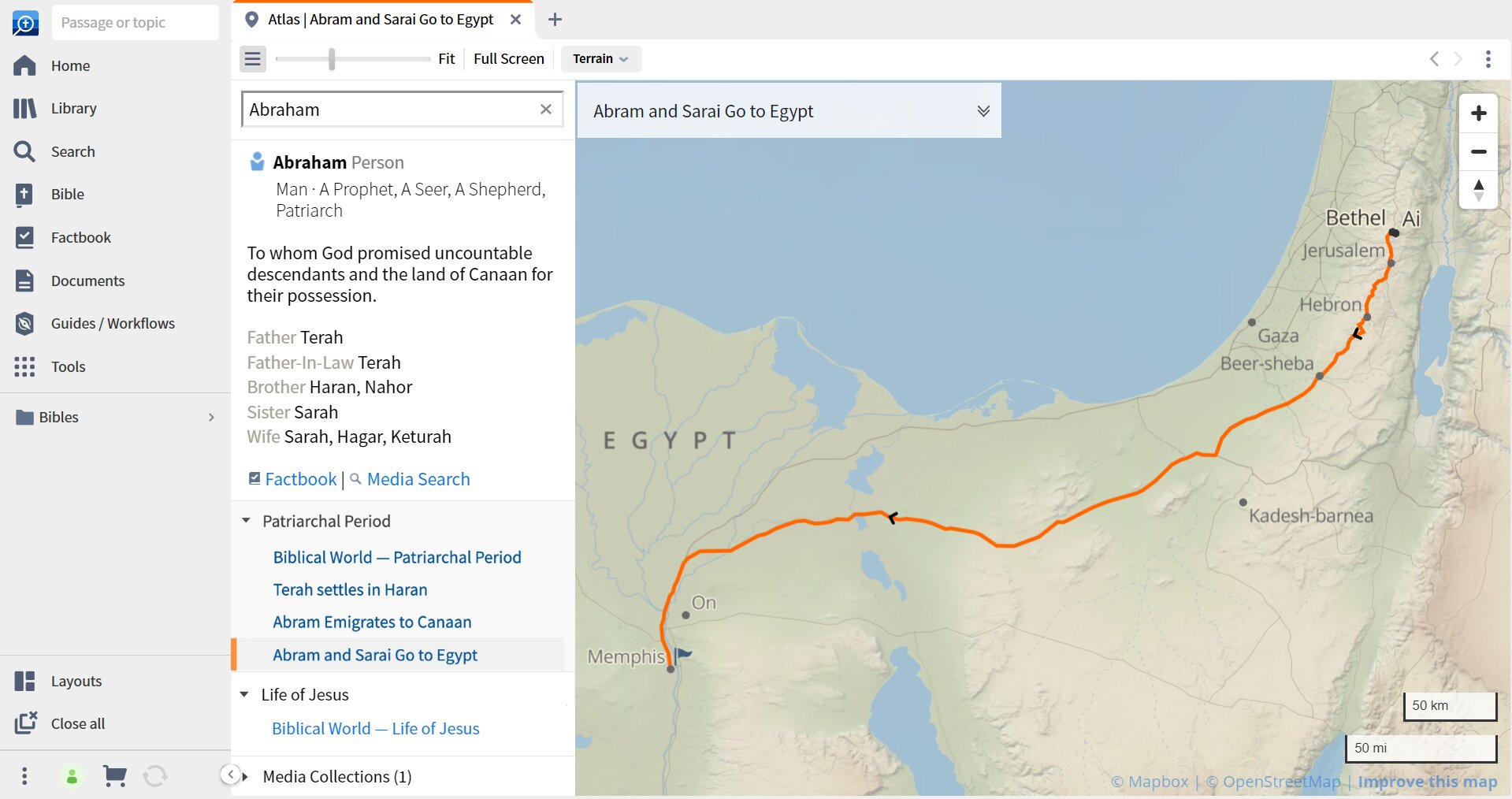The image size is (1512, 799).
Task: Expand the Abram and Sarai Go to Egypt overlay chevron
Action: [983, 110]
